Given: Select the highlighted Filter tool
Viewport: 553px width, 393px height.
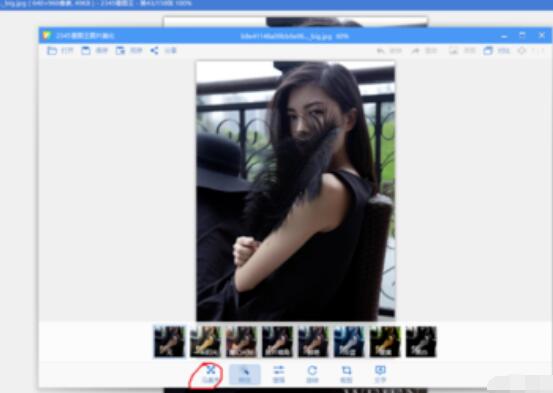Looking at the screenshot, I should [244, 374].
